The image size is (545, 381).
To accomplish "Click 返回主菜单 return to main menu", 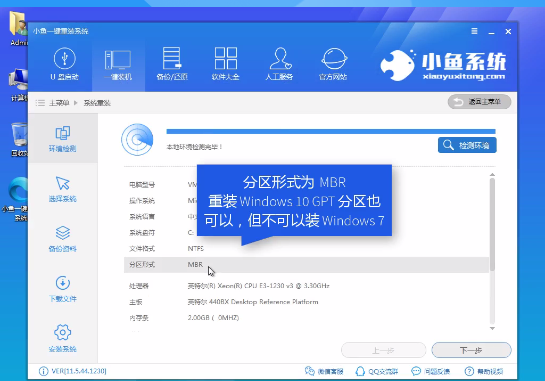I will point(479,102).
